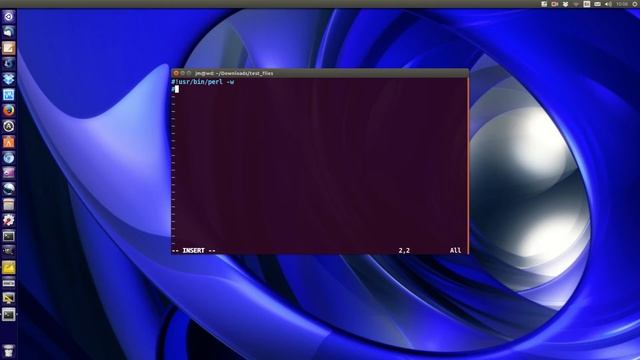Maximize the terminal window
Screen dimensions: 640x360
tap(189, 73)
